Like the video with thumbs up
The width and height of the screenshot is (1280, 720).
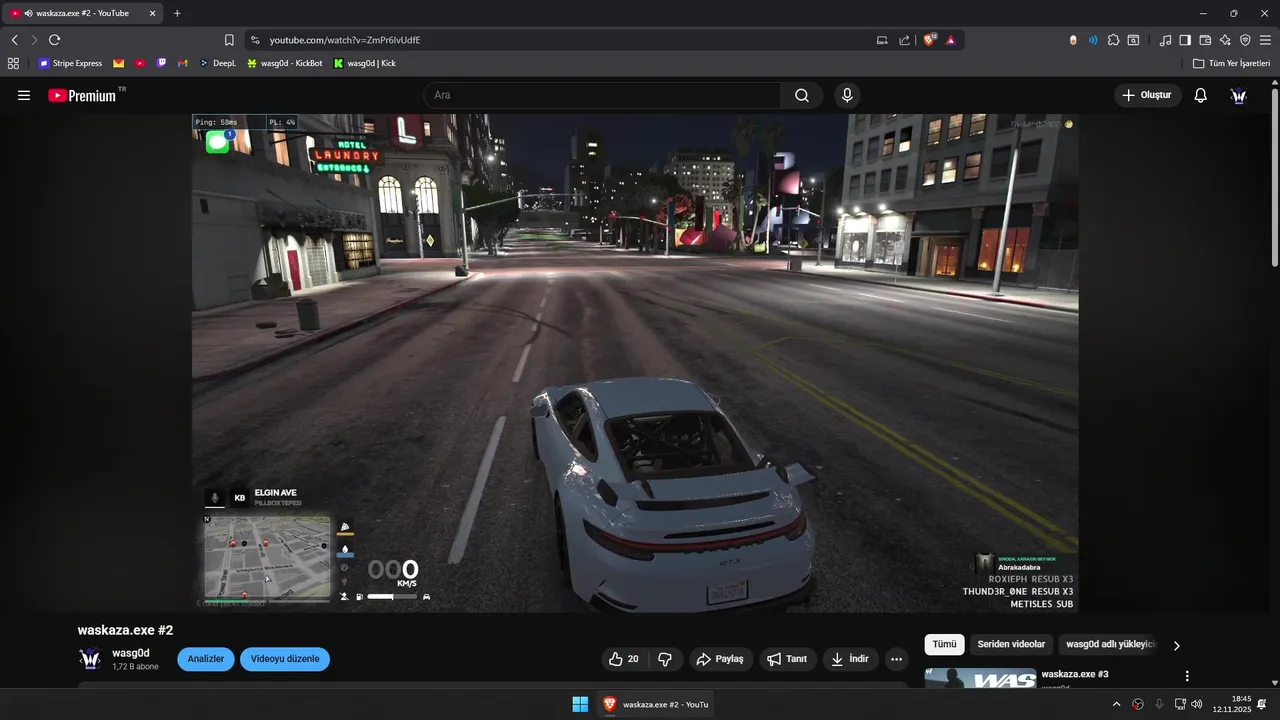pyautogui.click(x=623, y=659)
